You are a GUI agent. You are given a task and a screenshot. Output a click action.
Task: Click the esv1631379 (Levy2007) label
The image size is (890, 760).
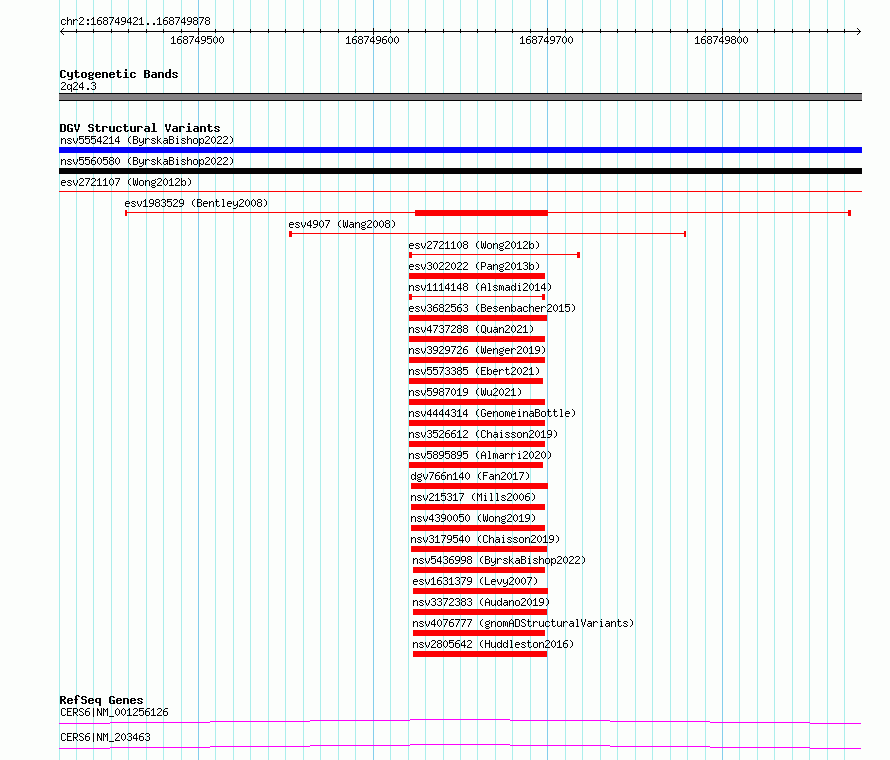(x=475, y=581)
